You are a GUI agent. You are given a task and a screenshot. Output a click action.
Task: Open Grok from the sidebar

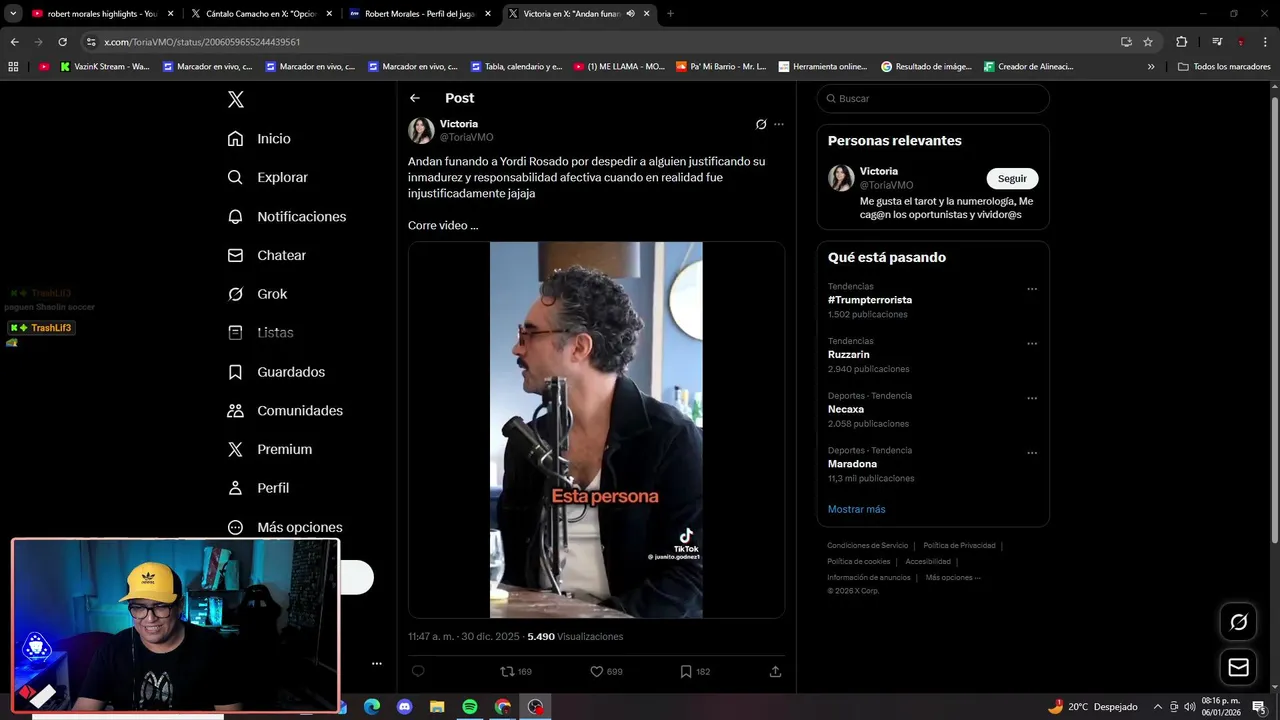(x=257, y=294)
